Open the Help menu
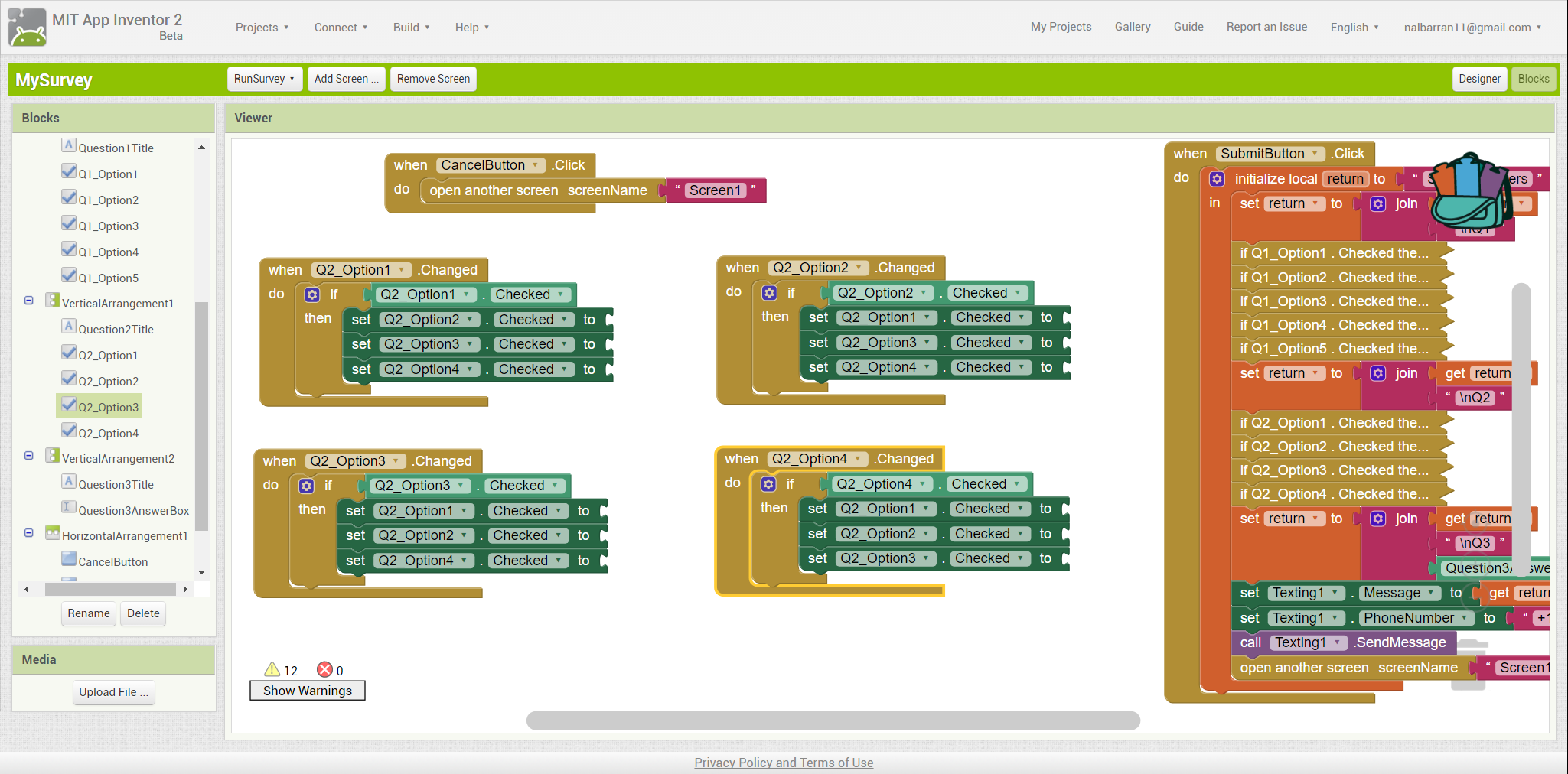This screenshot has height=774, width=1568. [471, 28]
